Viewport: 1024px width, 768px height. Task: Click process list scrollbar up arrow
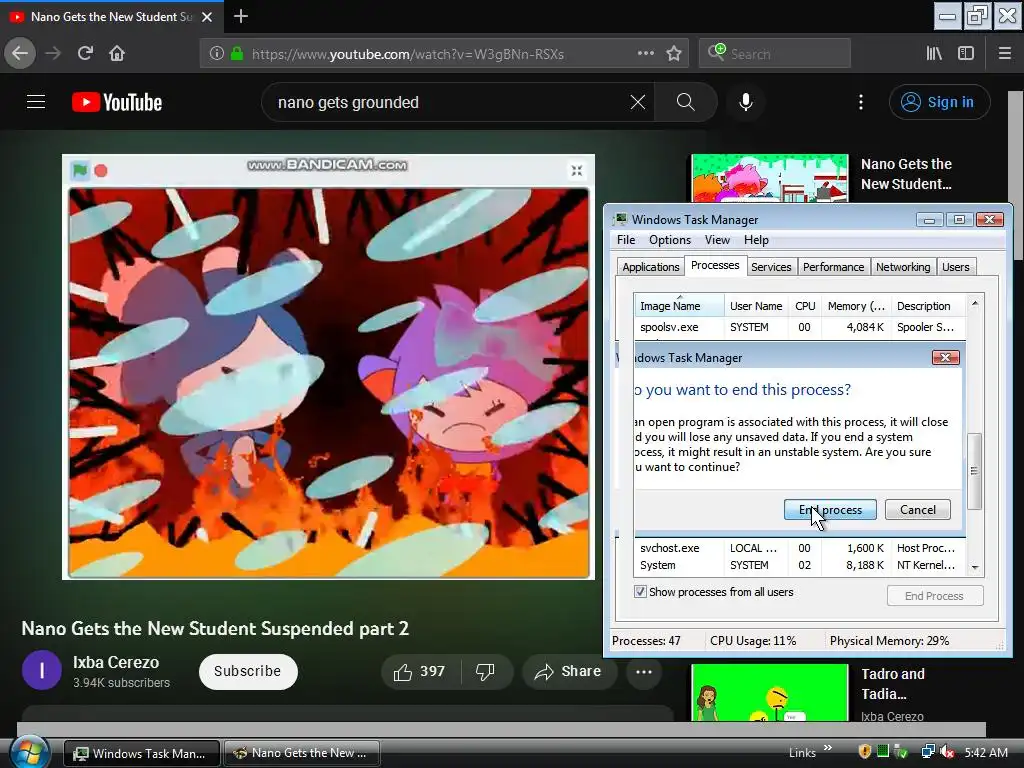coord(975,304)
